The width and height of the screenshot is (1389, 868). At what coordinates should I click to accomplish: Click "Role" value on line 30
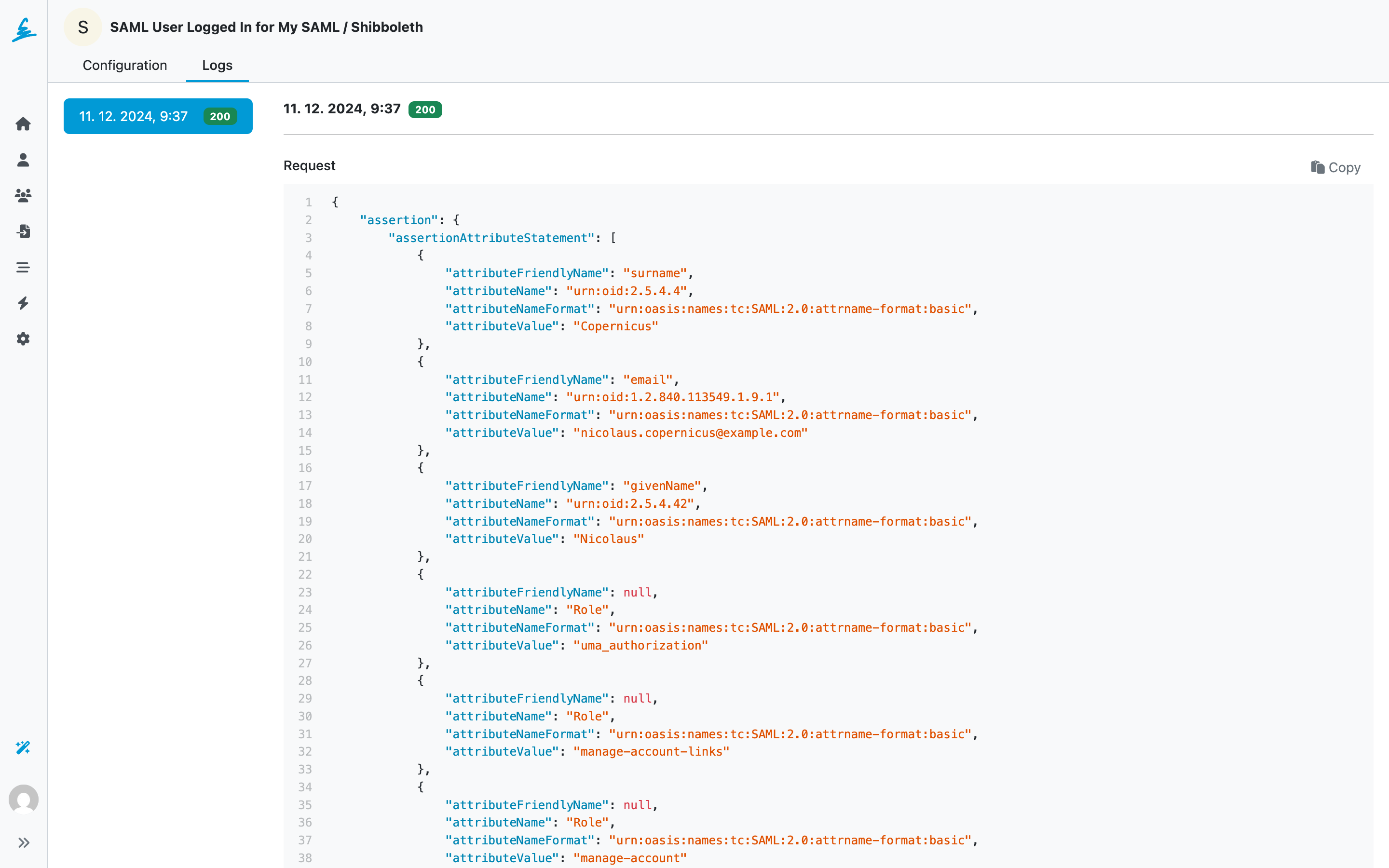587,717
